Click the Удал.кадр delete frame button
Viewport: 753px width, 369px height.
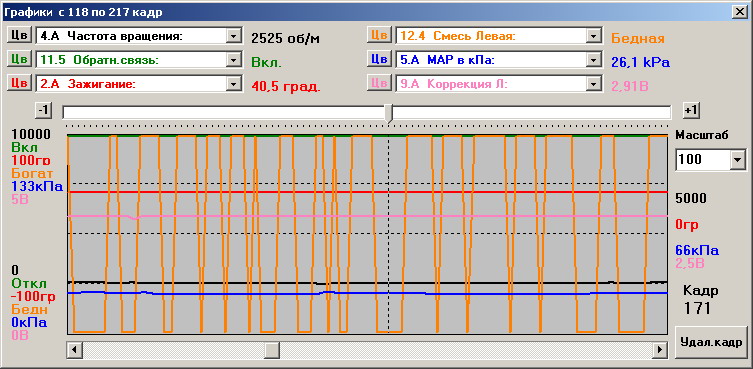tap(711, 342)
